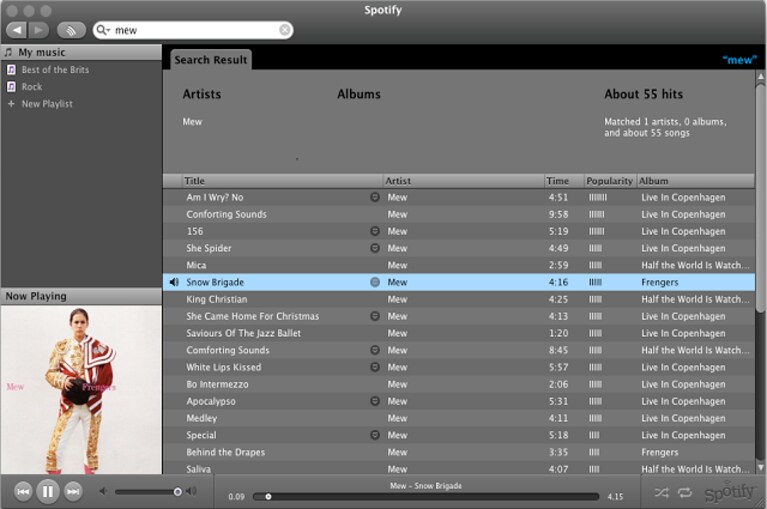Screen dimensions: 767x509
Task: Open Frengers album link on Snow Brigade row
Action: [x=659, y=282]
